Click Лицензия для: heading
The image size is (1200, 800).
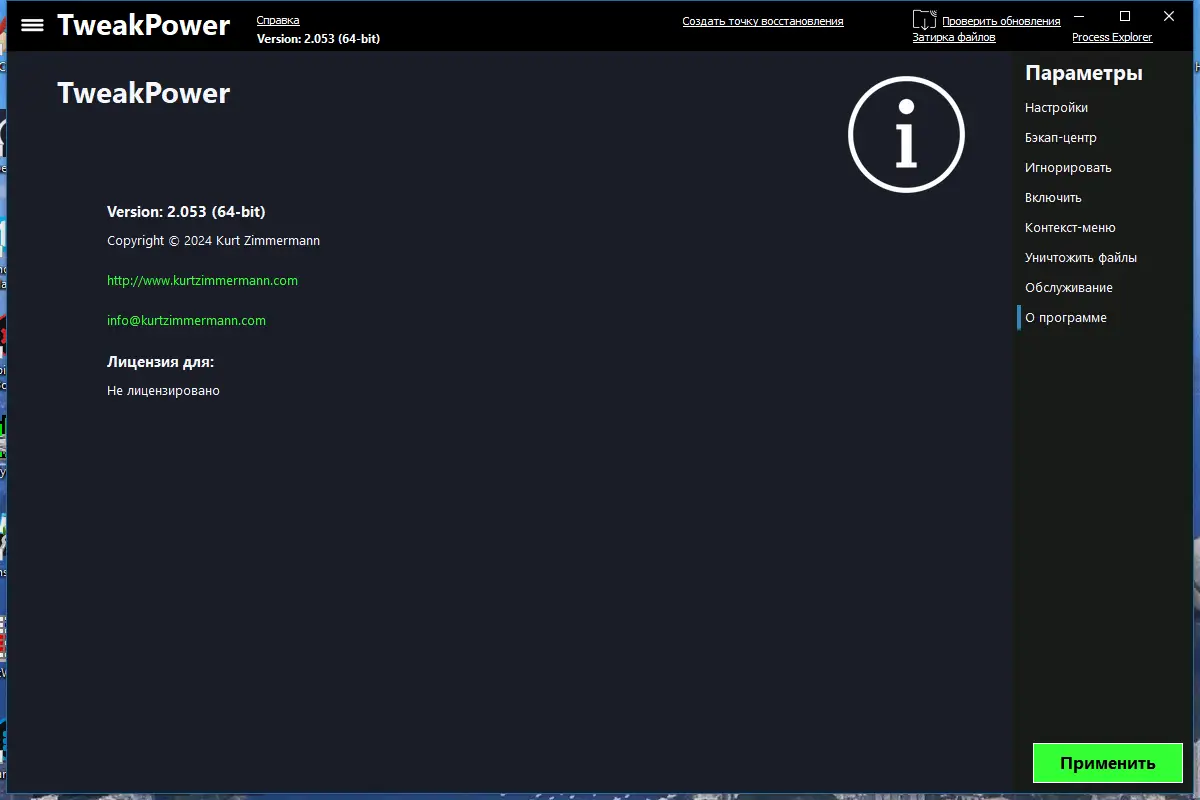tap(160, 362)
